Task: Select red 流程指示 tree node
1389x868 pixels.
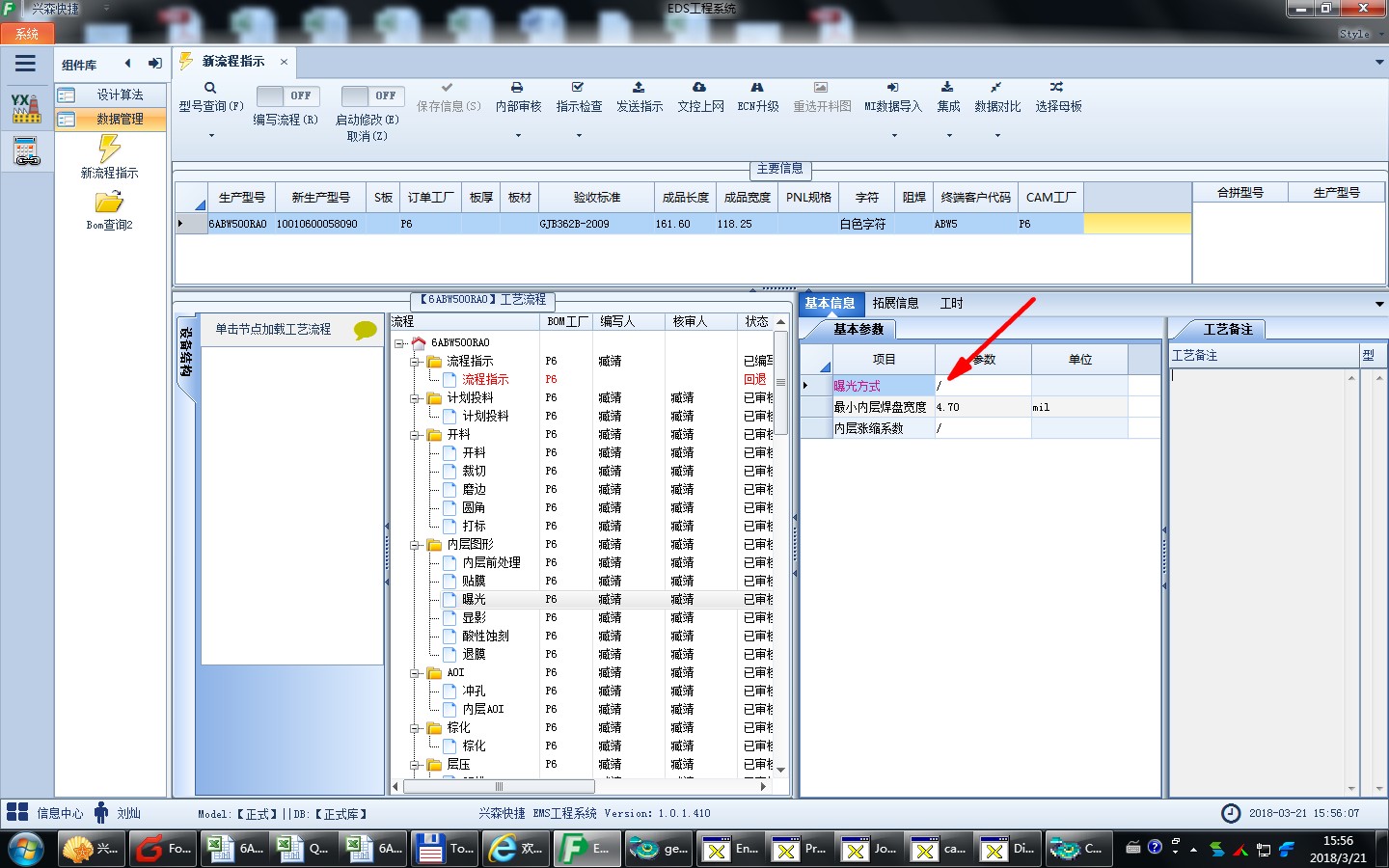Action: click(485, 380)
